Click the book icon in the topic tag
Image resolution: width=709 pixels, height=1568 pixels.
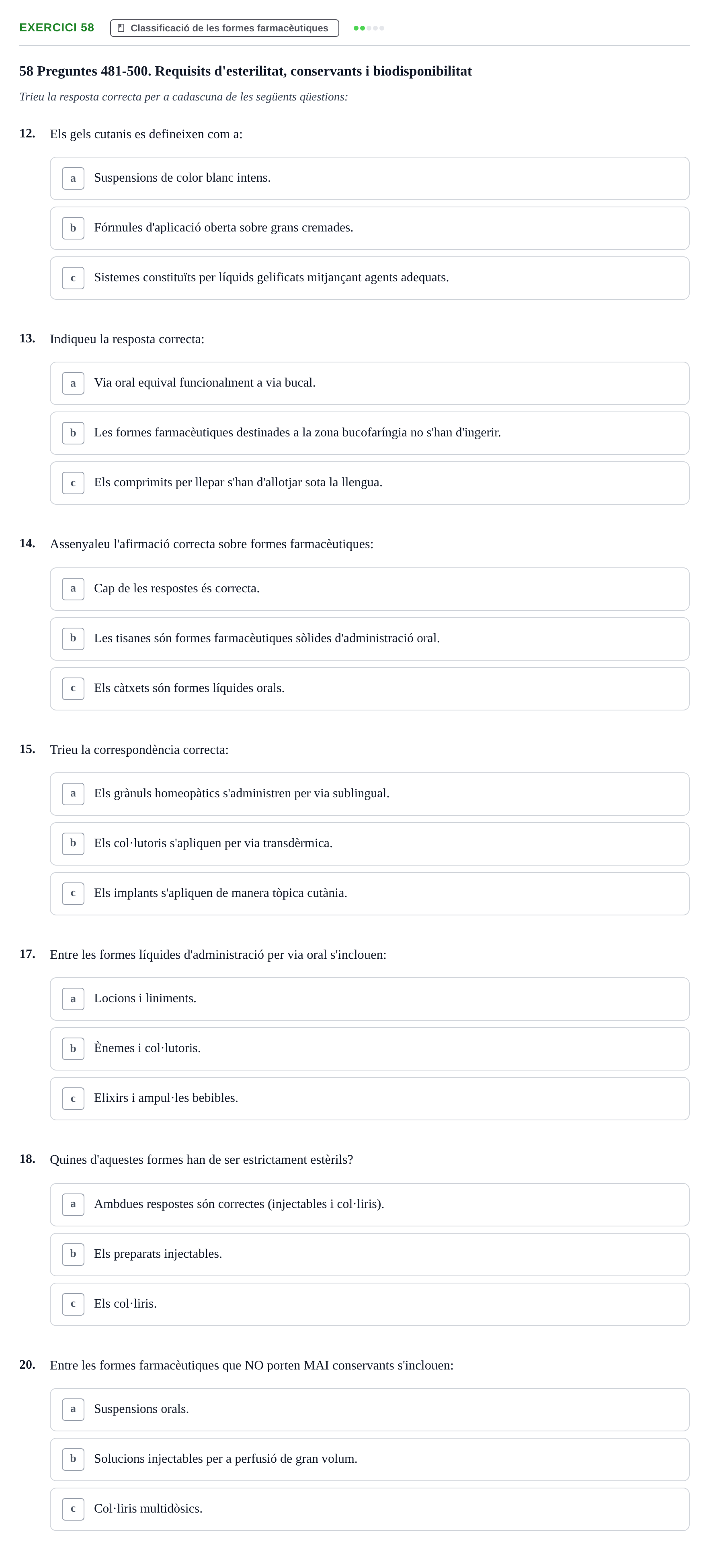[x=121, y=28]
